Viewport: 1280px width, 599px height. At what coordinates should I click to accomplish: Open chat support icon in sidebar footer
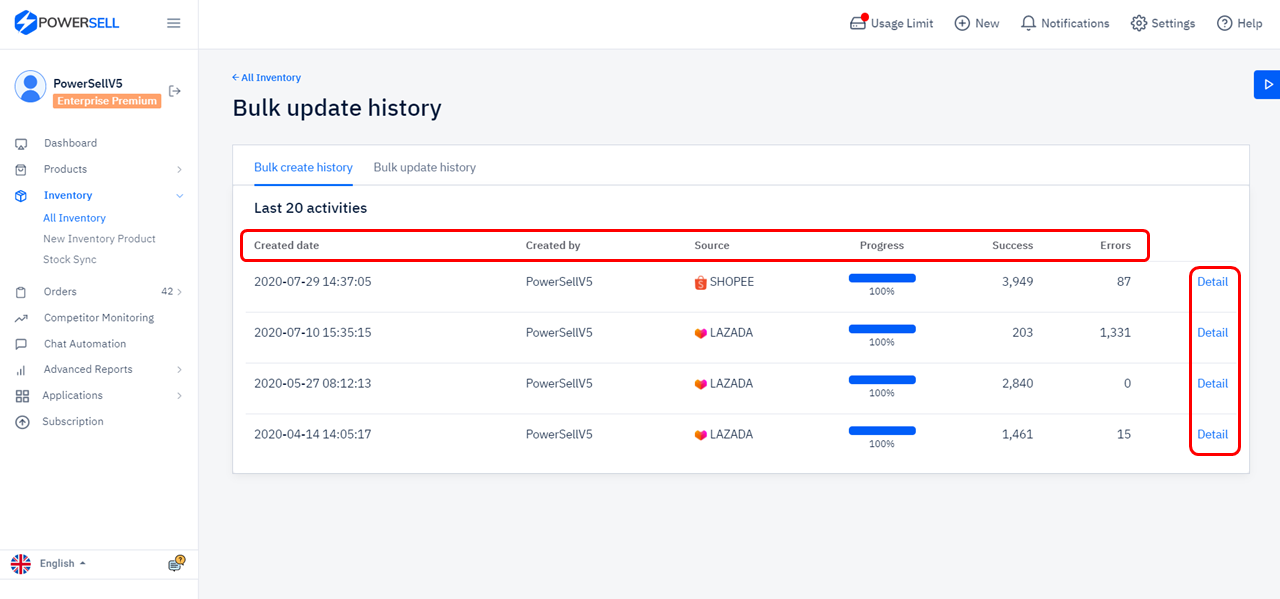[x=176, y=564]
